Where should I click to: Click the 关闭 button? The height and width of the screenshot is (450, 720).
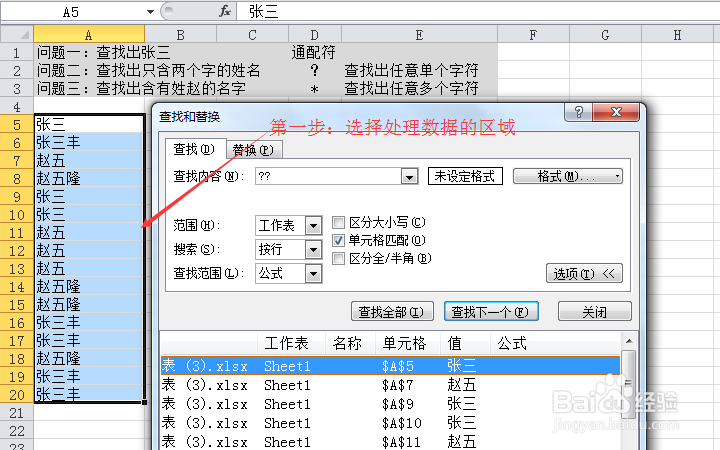click(x=595, y=312)
